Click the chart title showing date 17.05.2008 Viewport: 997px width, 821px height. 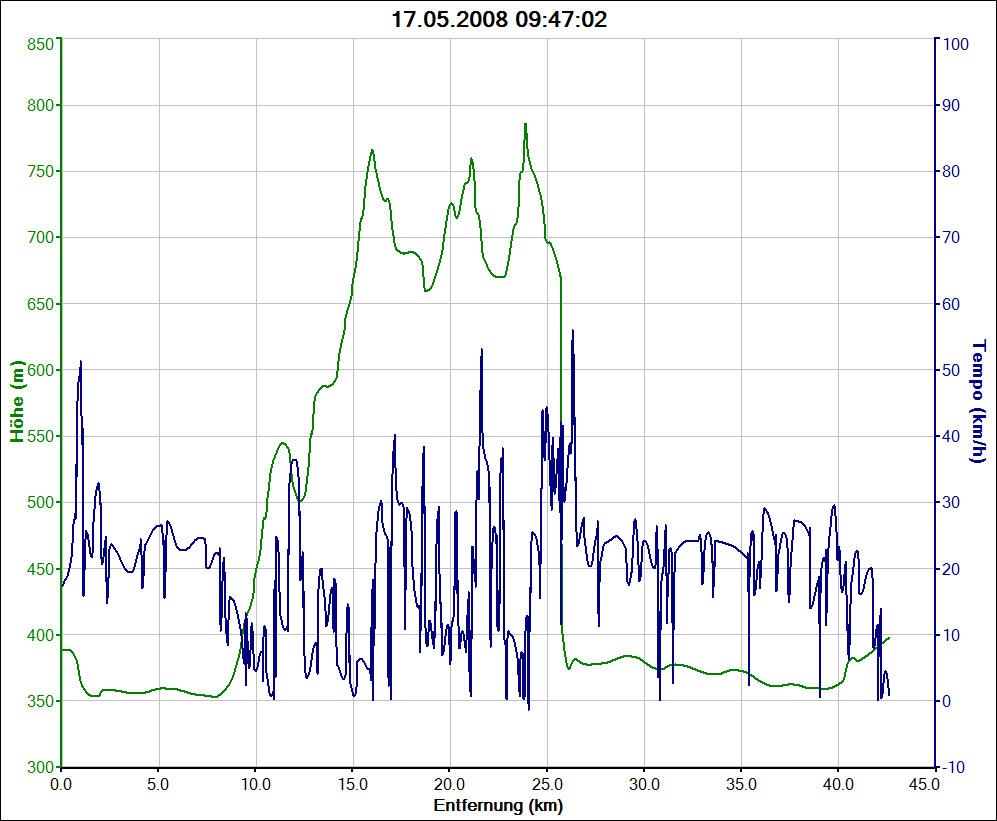[x=499, y=19]
